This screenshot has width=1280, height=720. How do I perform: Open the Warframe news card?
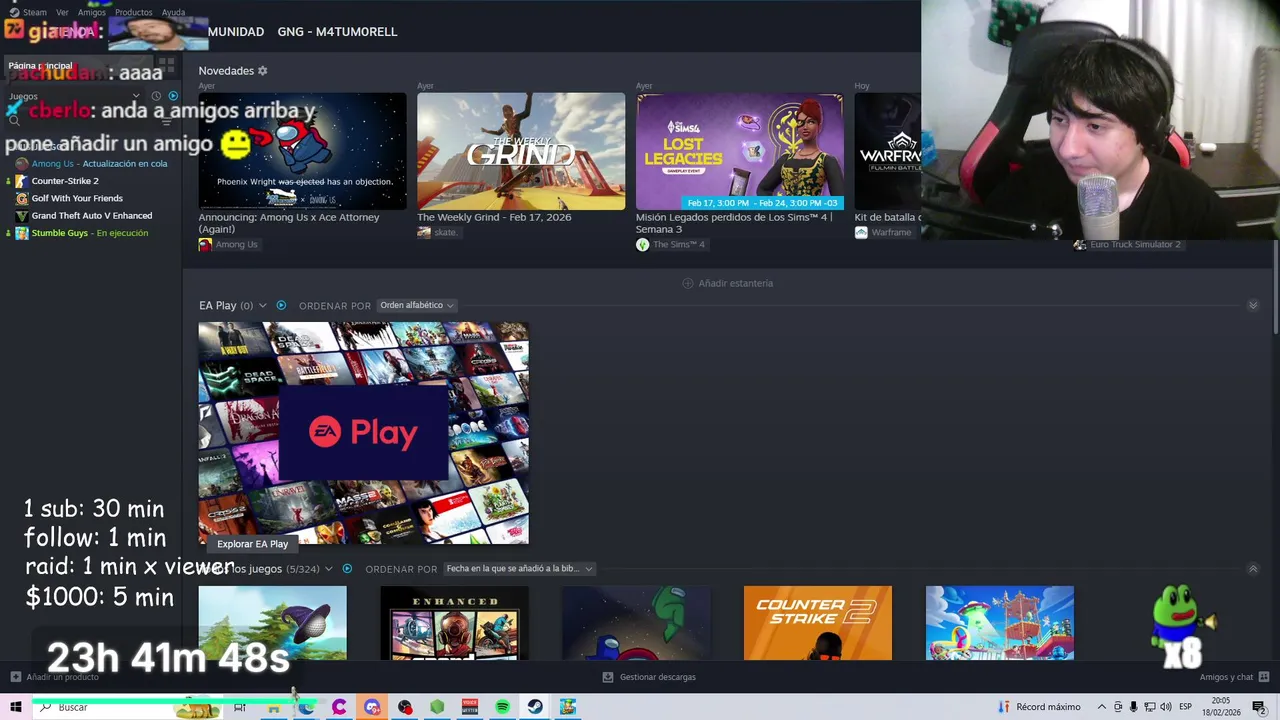(887, 151)
